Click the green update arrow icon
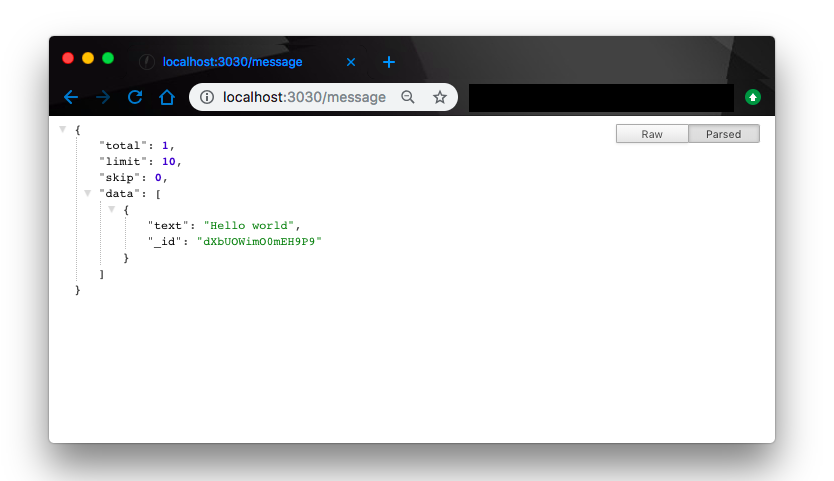 pos(753,97)
